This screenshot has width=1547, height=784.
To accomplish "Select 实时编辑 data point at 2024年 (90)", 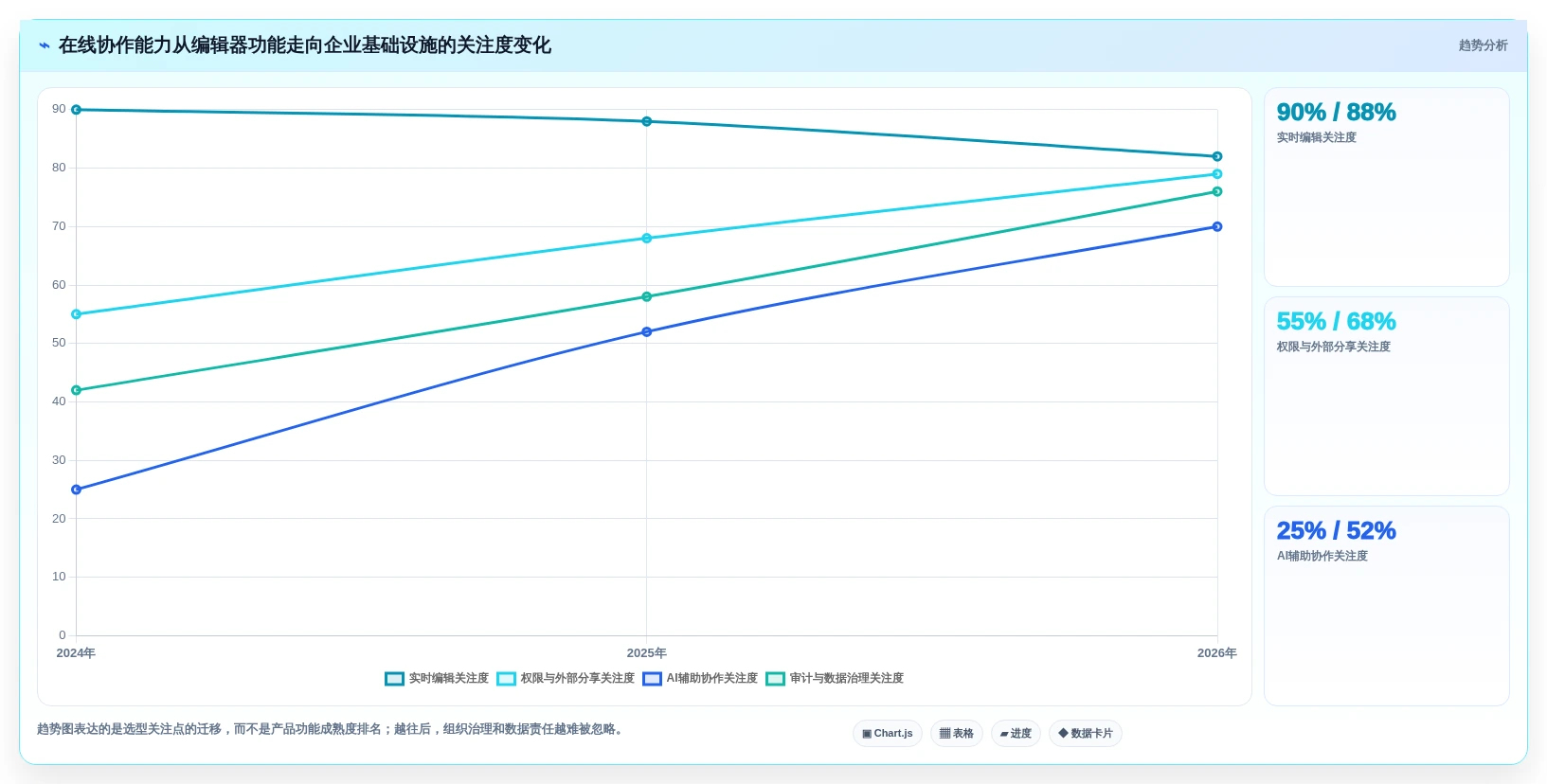I will [x=77, y=110].
